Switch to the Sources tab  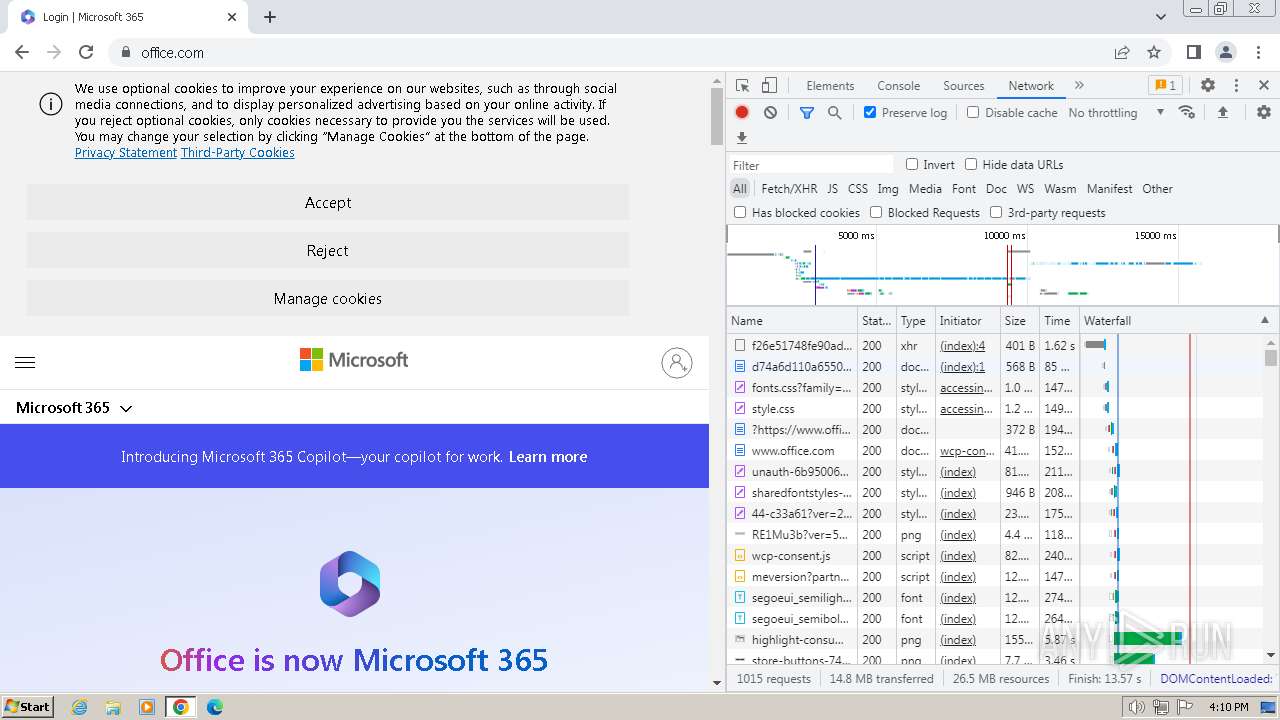pyautogui.click(x=963, y=86)
